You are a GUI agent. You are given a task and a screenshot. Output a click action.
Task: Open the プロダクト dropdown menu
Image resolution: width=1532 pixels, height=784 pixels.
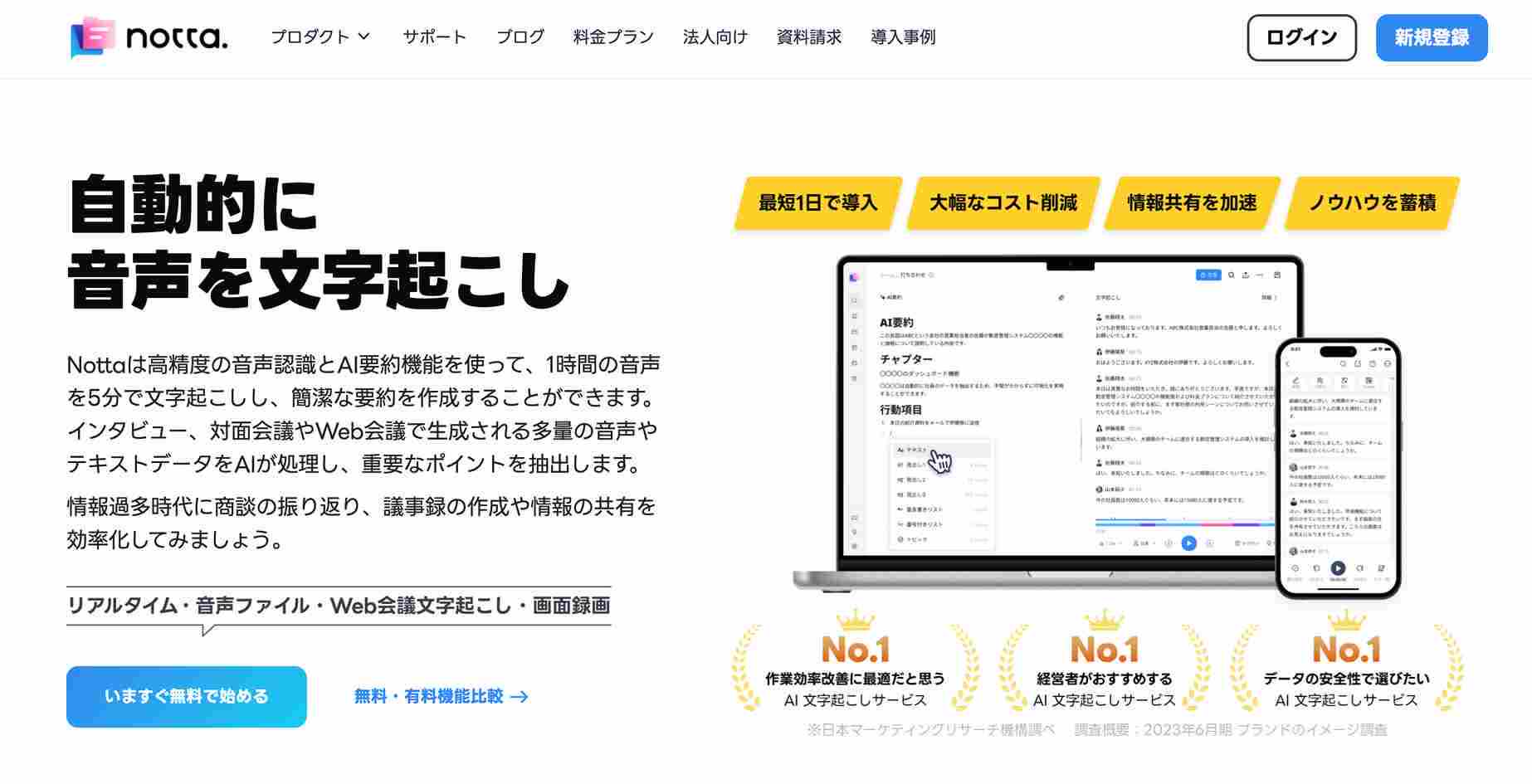click(320, 37)
